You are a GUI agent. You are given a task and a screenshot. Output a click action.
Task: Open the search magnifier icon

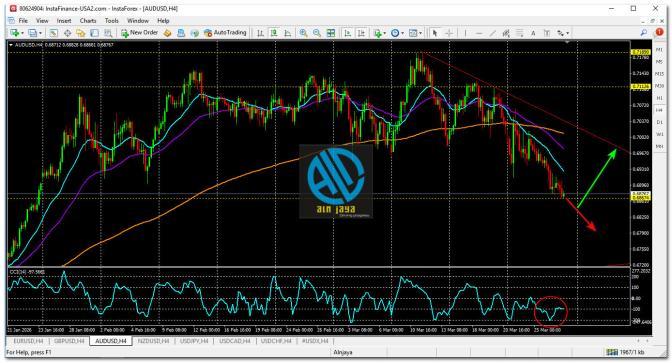point(644,33)
